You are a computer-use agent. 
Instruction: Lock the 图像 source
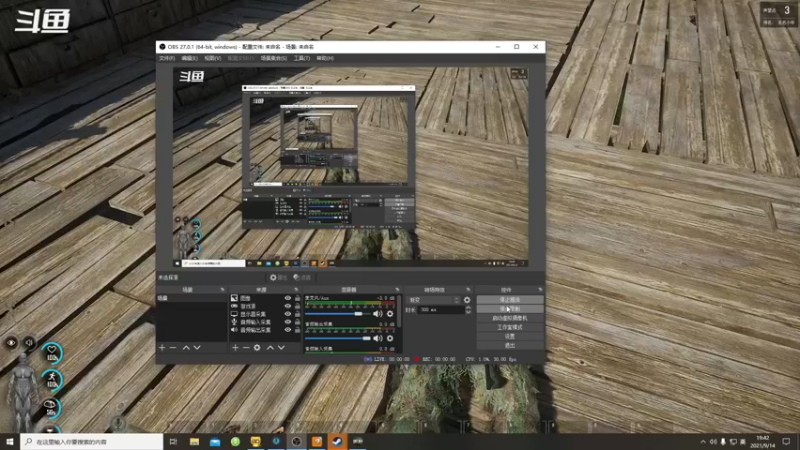pyautogui.click(x=297, y=298)
